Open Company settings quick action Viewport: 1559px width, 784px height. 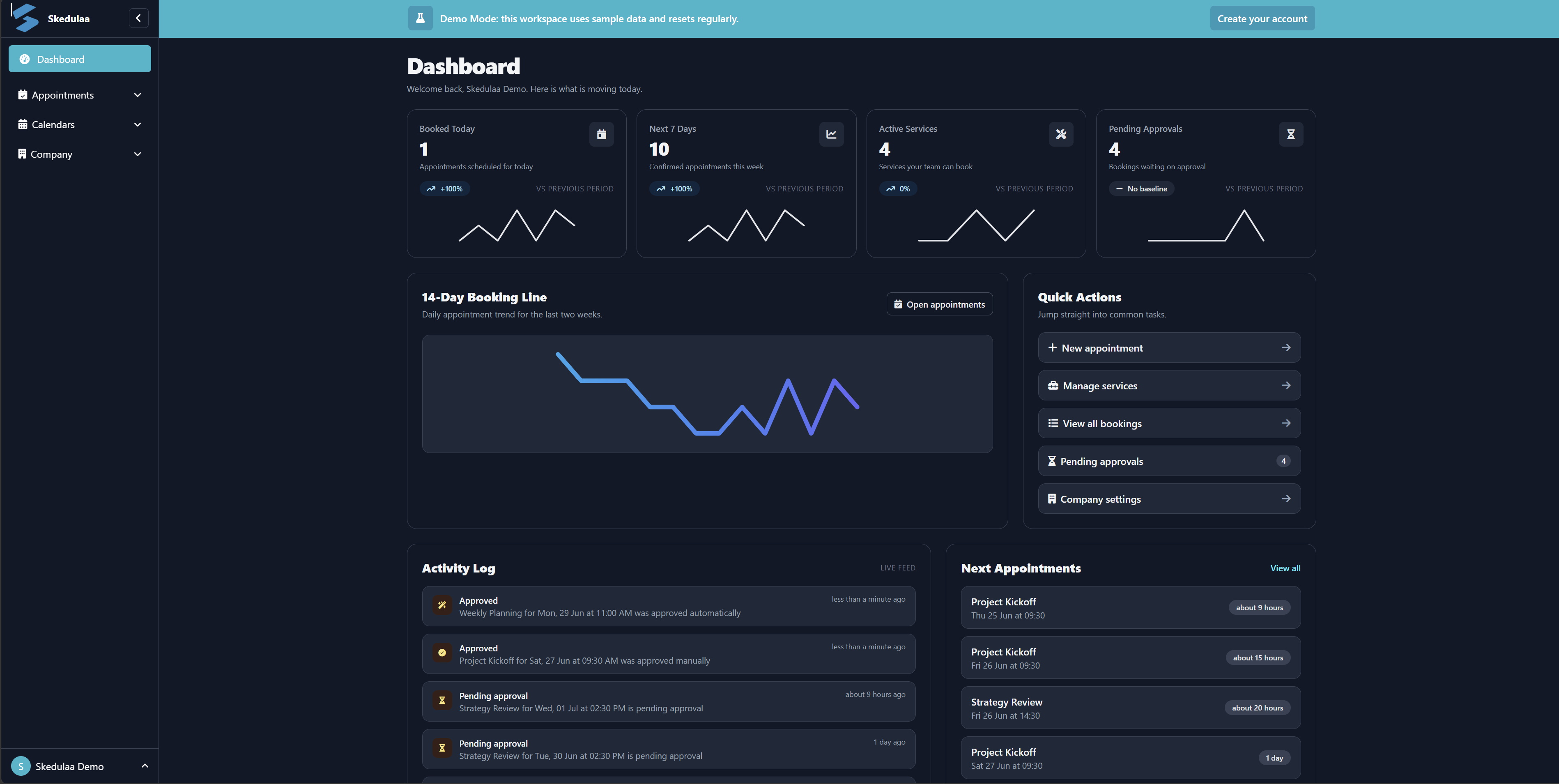point(1169,499)
